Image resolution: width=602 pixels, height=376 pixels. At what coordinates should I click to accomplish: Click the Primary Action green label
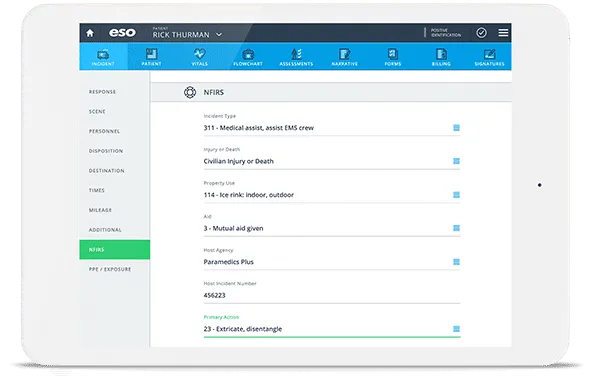[x=221, y=317]
